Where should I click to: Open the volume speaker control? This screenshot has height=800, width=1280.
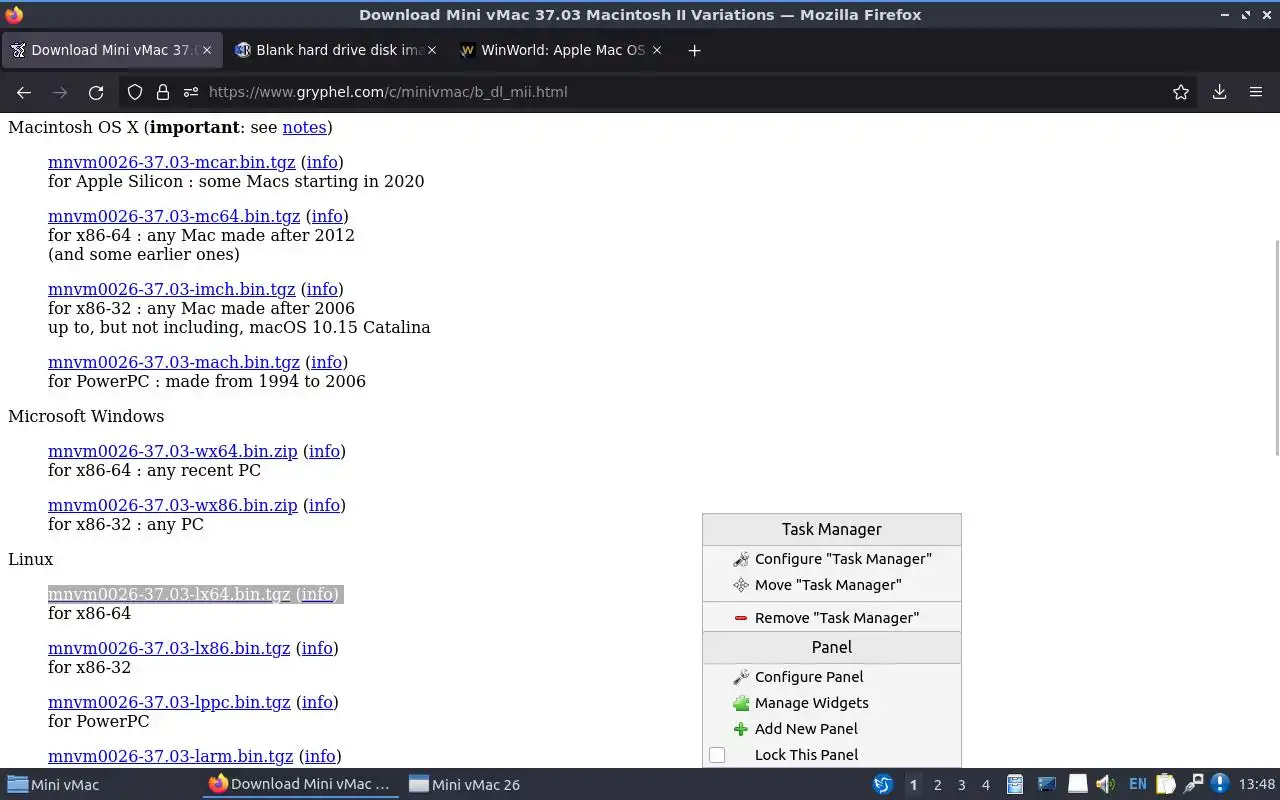(x=1106, y=785)
